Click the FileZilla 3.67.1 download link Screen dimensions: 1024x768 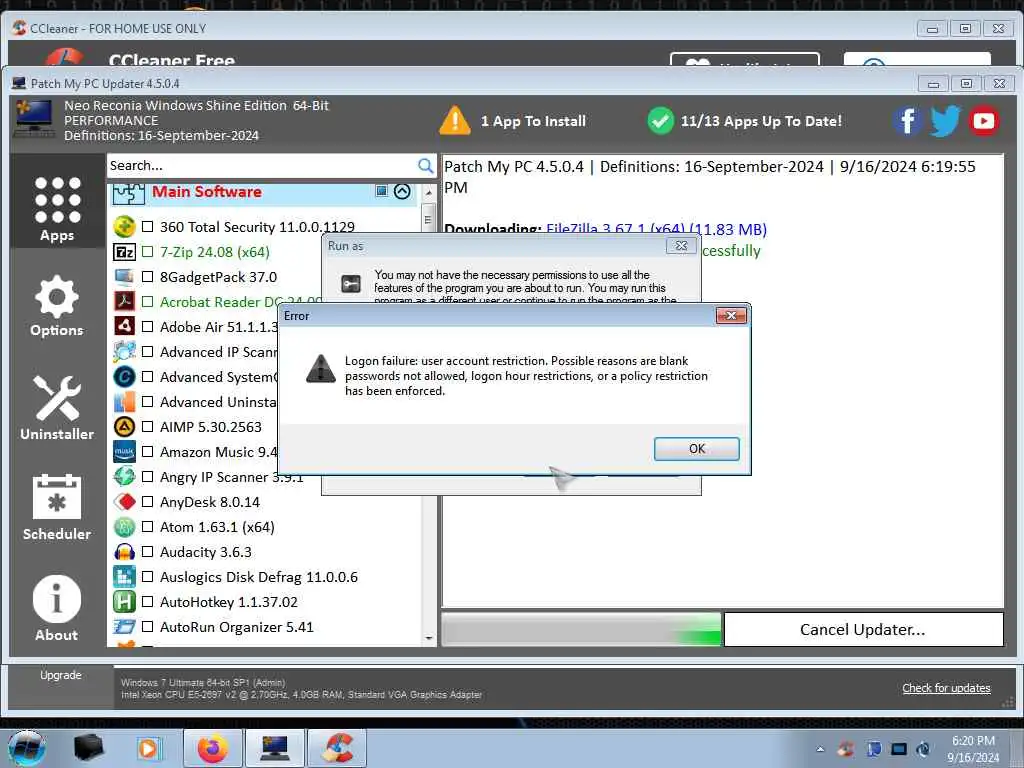pyautogui.click(x=656, y=229)
